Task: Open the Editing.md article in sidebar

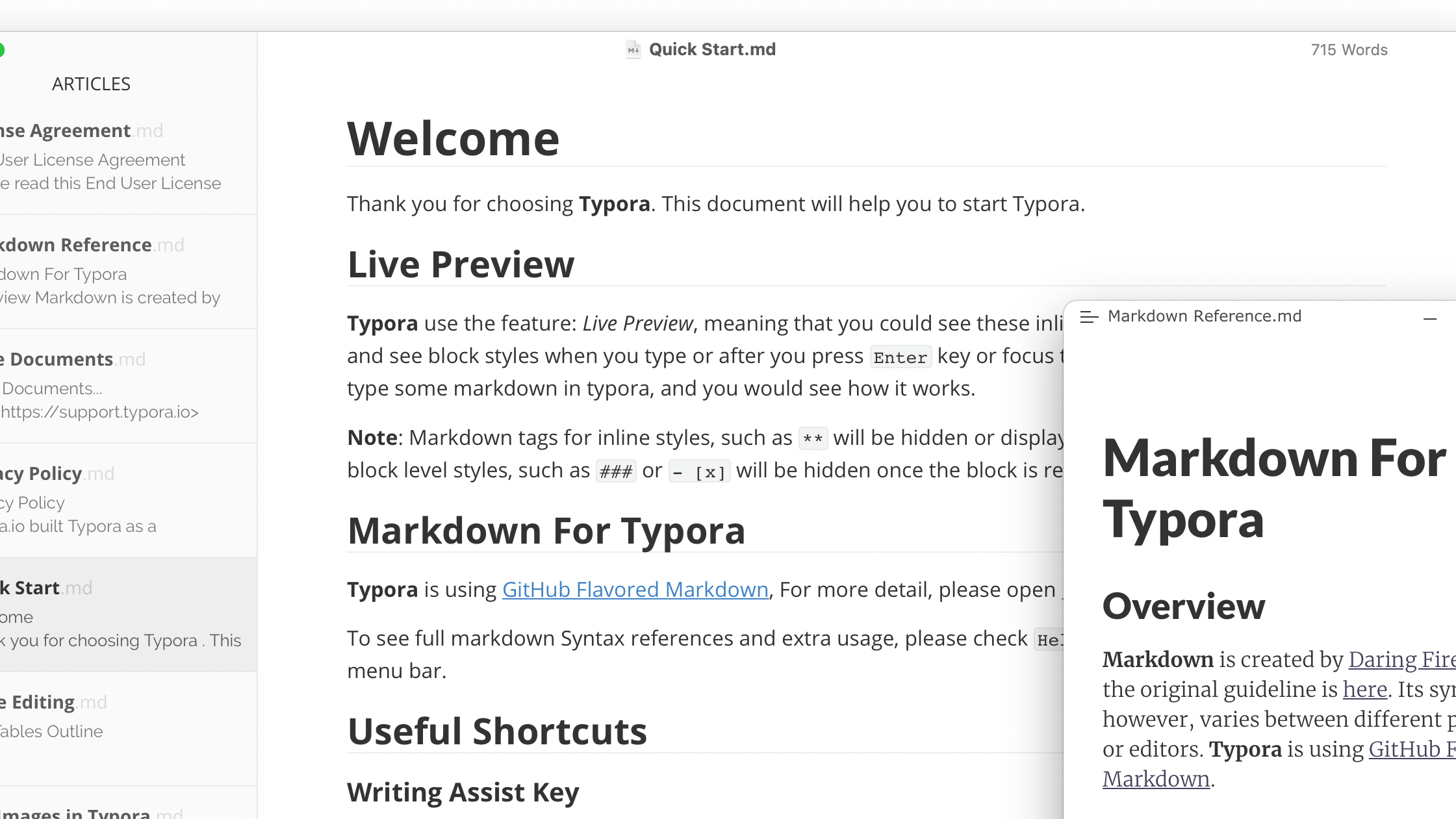Action: coord(129,729)
